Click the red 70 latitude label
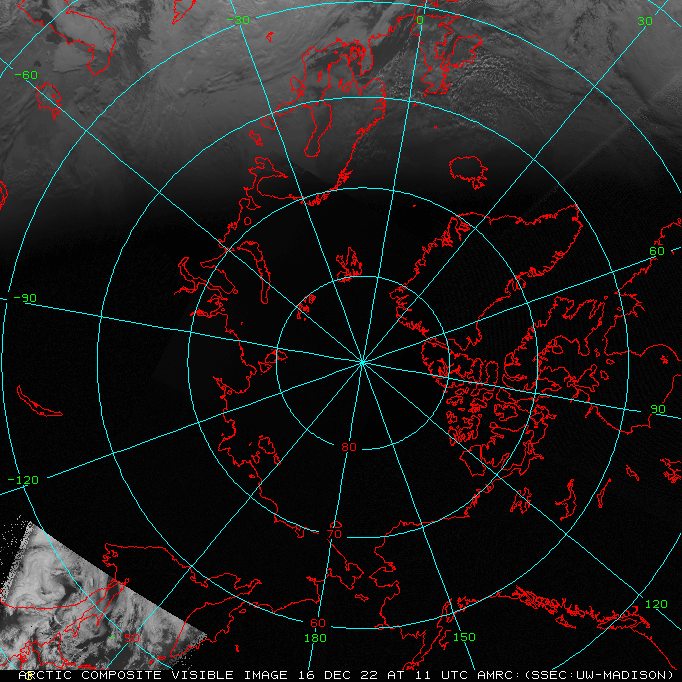The image size is (682, 682). click(x=334, y=534)
